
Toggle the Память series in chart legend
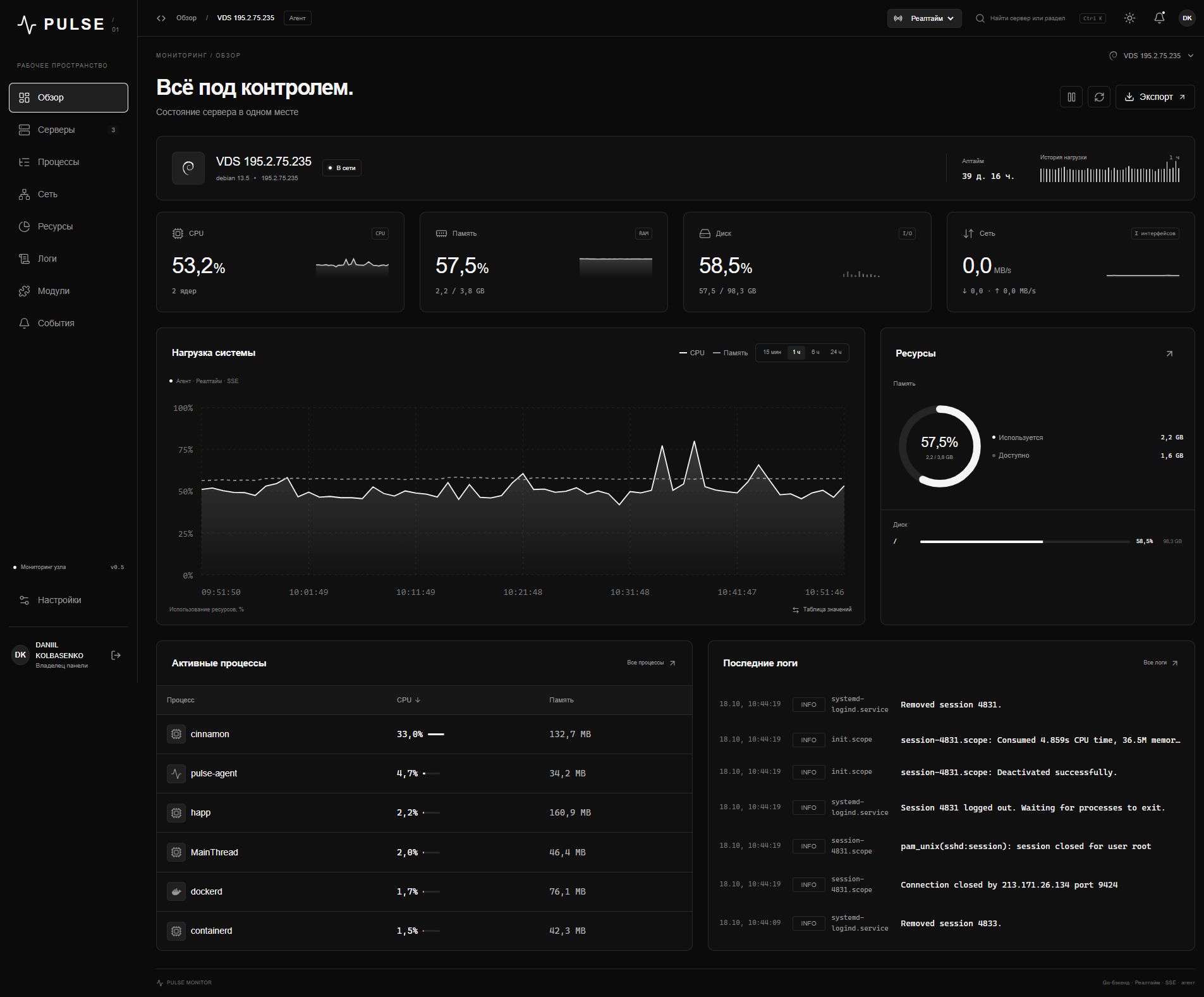(x=730, y=353)
